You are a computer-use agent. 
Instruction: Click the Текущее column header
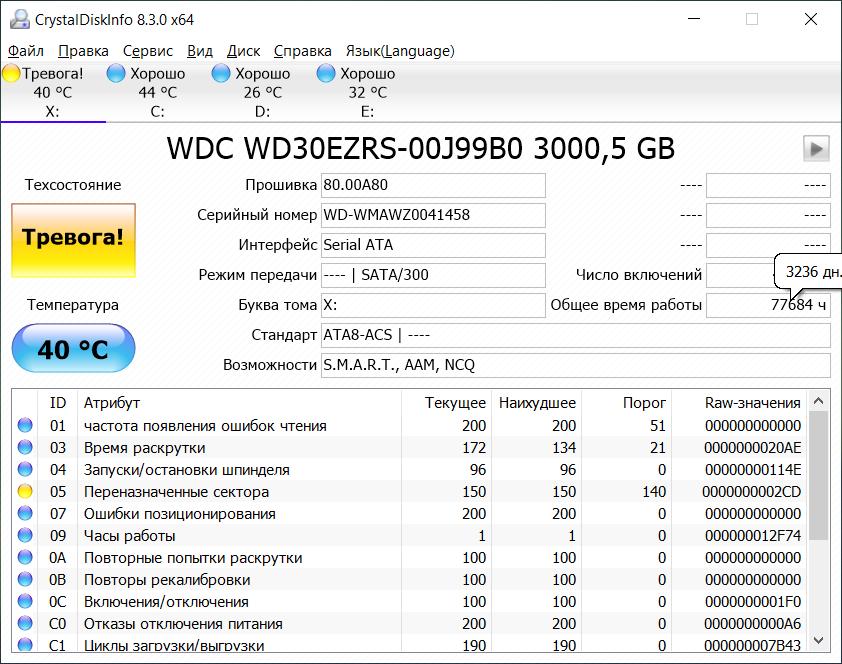tap(446, 403)
